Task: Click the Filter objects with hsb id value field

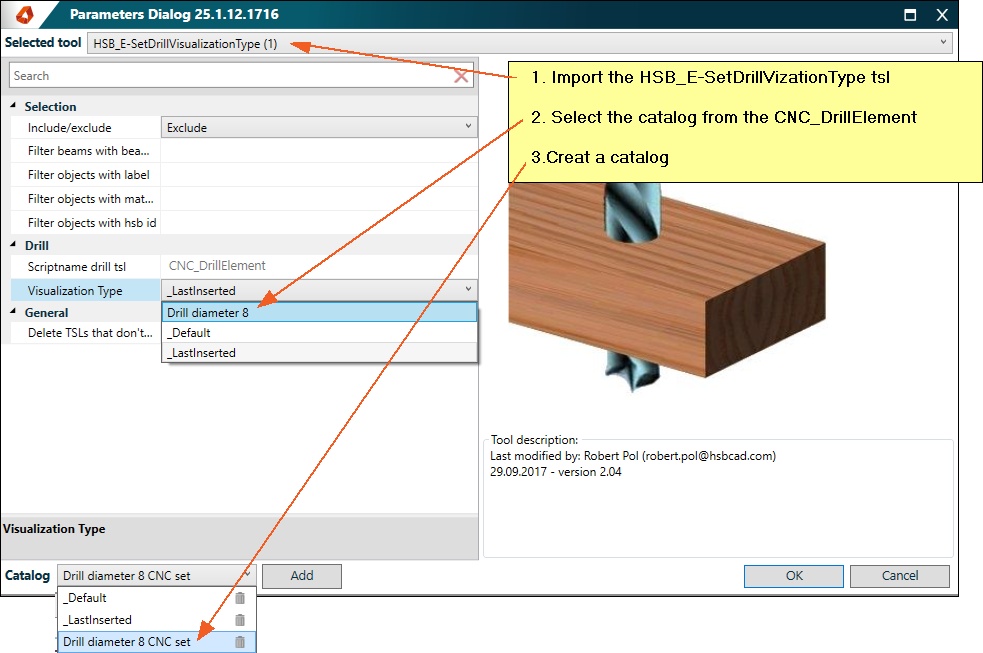Action: (x=319, y=222)
